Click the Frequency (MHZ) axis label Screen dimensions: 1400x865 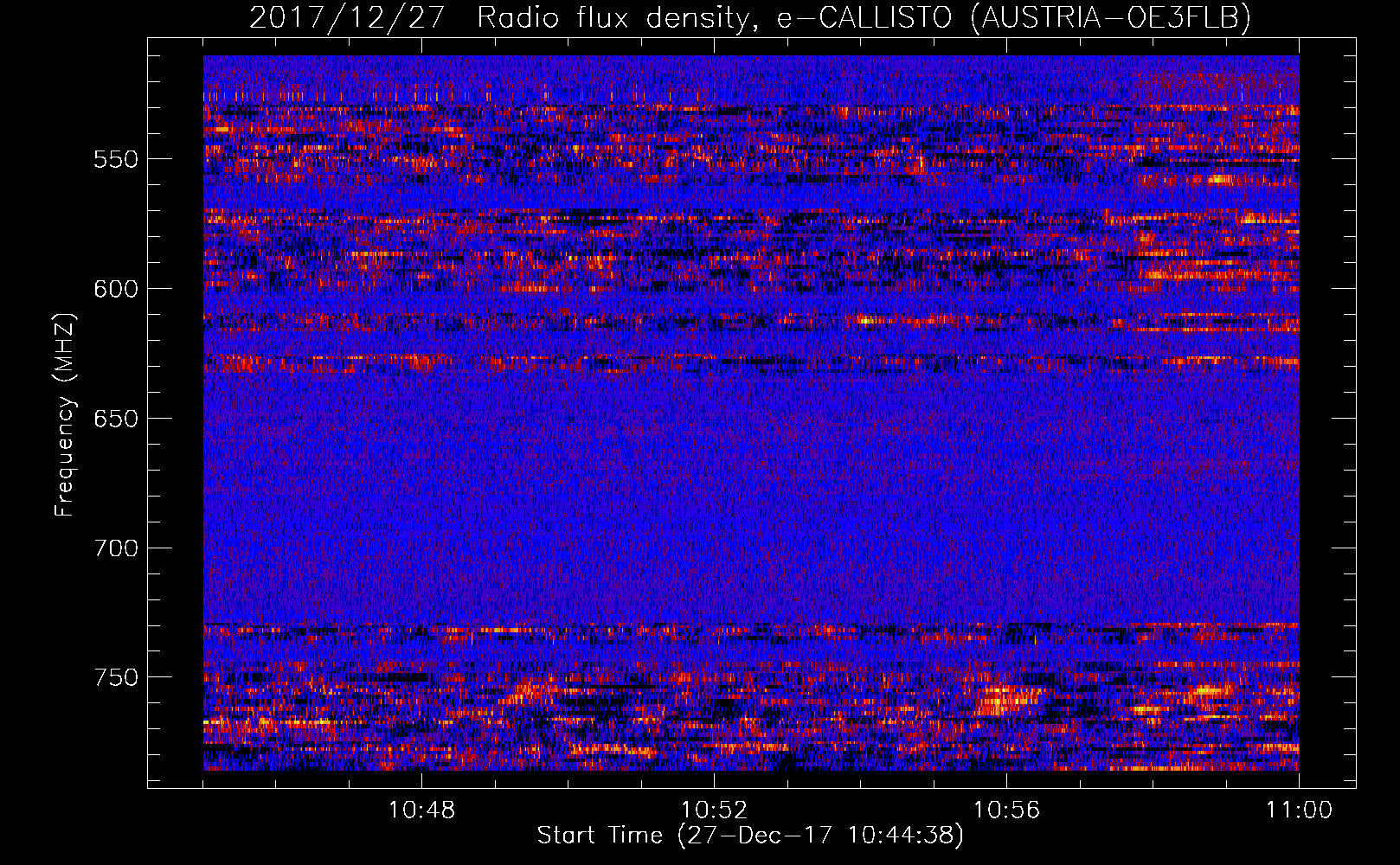coord(65,414)
